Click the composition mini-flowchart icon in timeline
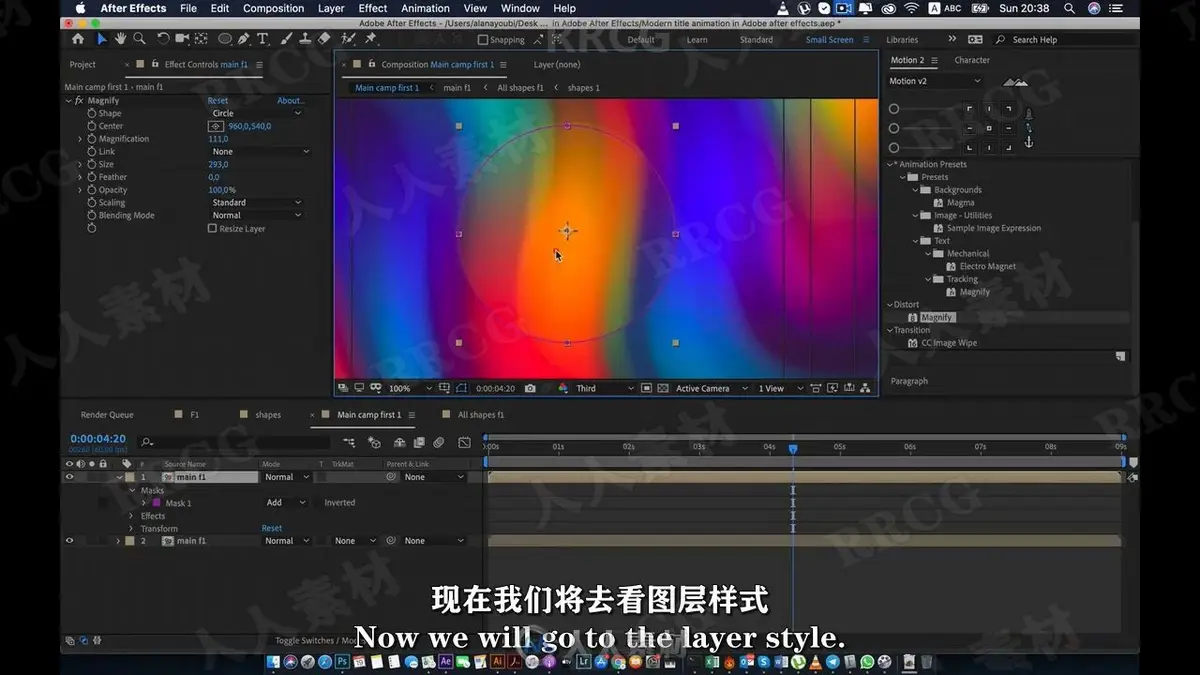Screen dimensions: 1200x675 coord(349,442)
